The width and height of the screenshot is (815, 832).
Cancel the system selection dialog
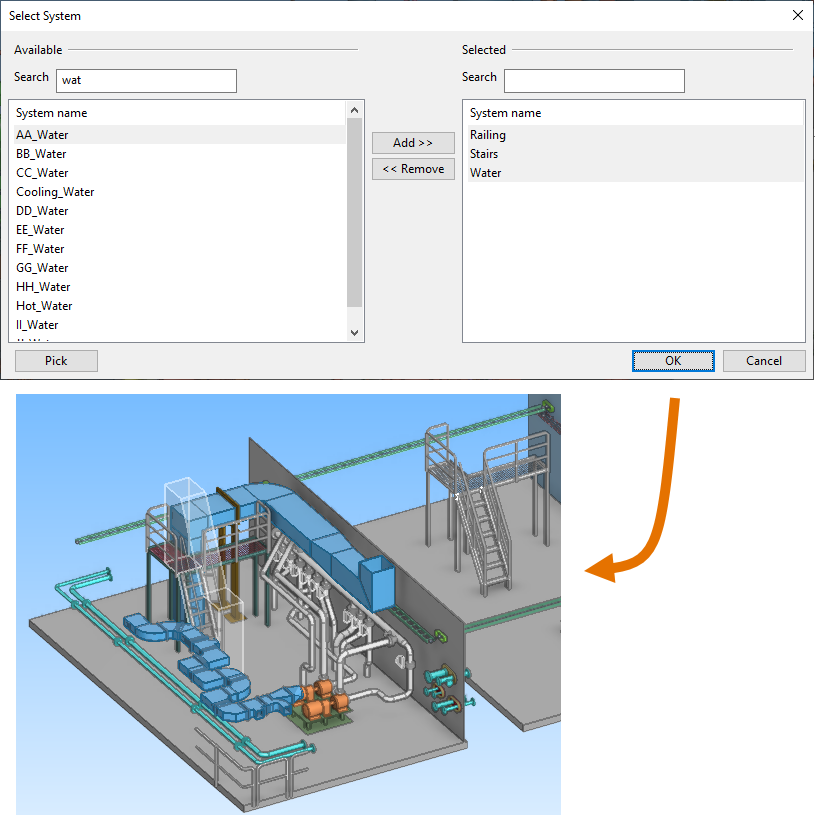[764, 361]
